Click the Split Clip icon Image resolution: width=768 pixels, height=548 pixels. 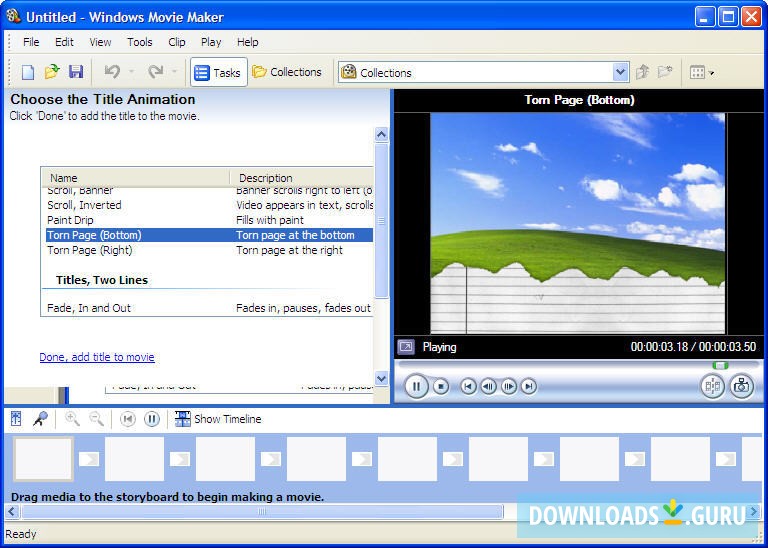712,386
